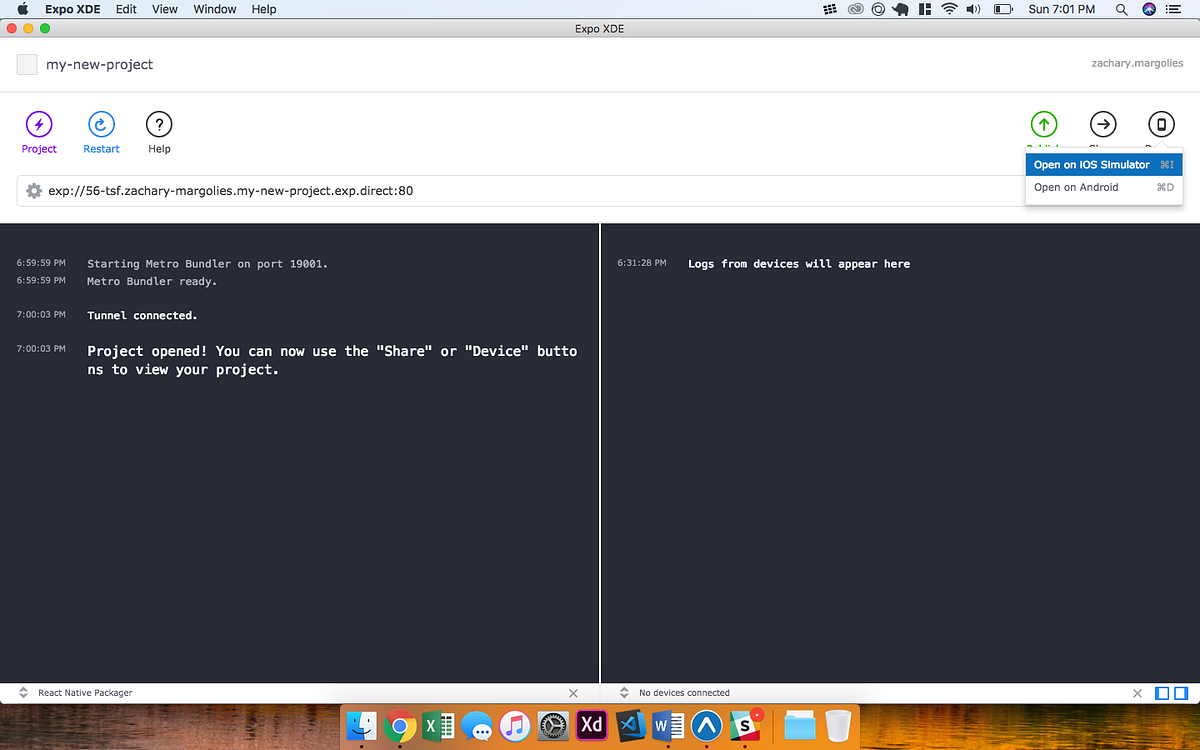Open the Trash in the dock
The height and width of the screenshot is (750, 1200).
click(x=838, y=725)
